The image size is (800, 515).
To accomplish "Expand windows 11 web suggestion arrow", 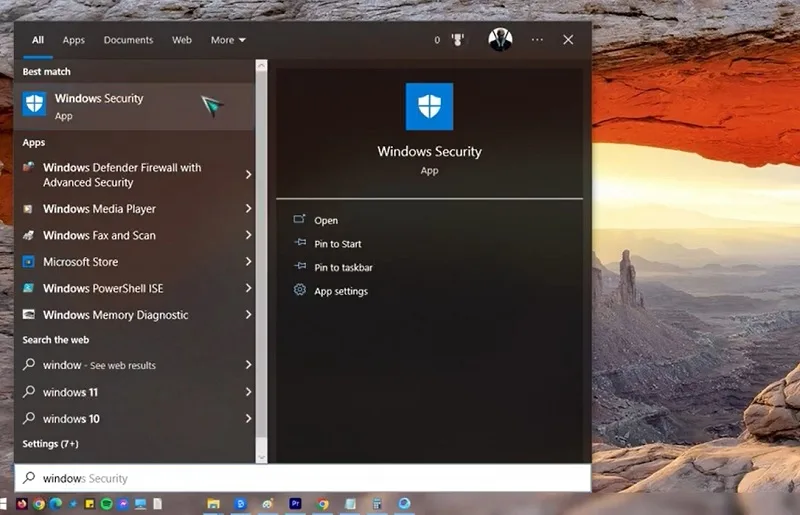I will pyautogui.click(x=248, y=392).
